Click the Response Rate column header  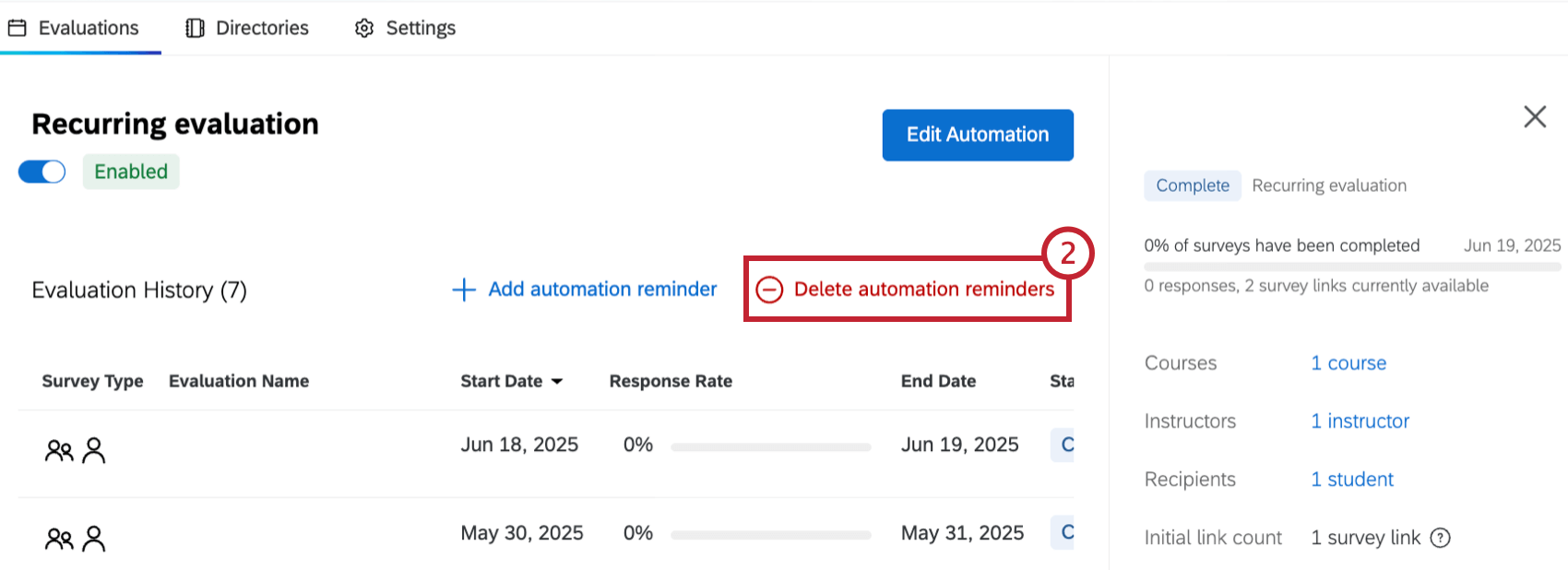click(x=671, y=382)
